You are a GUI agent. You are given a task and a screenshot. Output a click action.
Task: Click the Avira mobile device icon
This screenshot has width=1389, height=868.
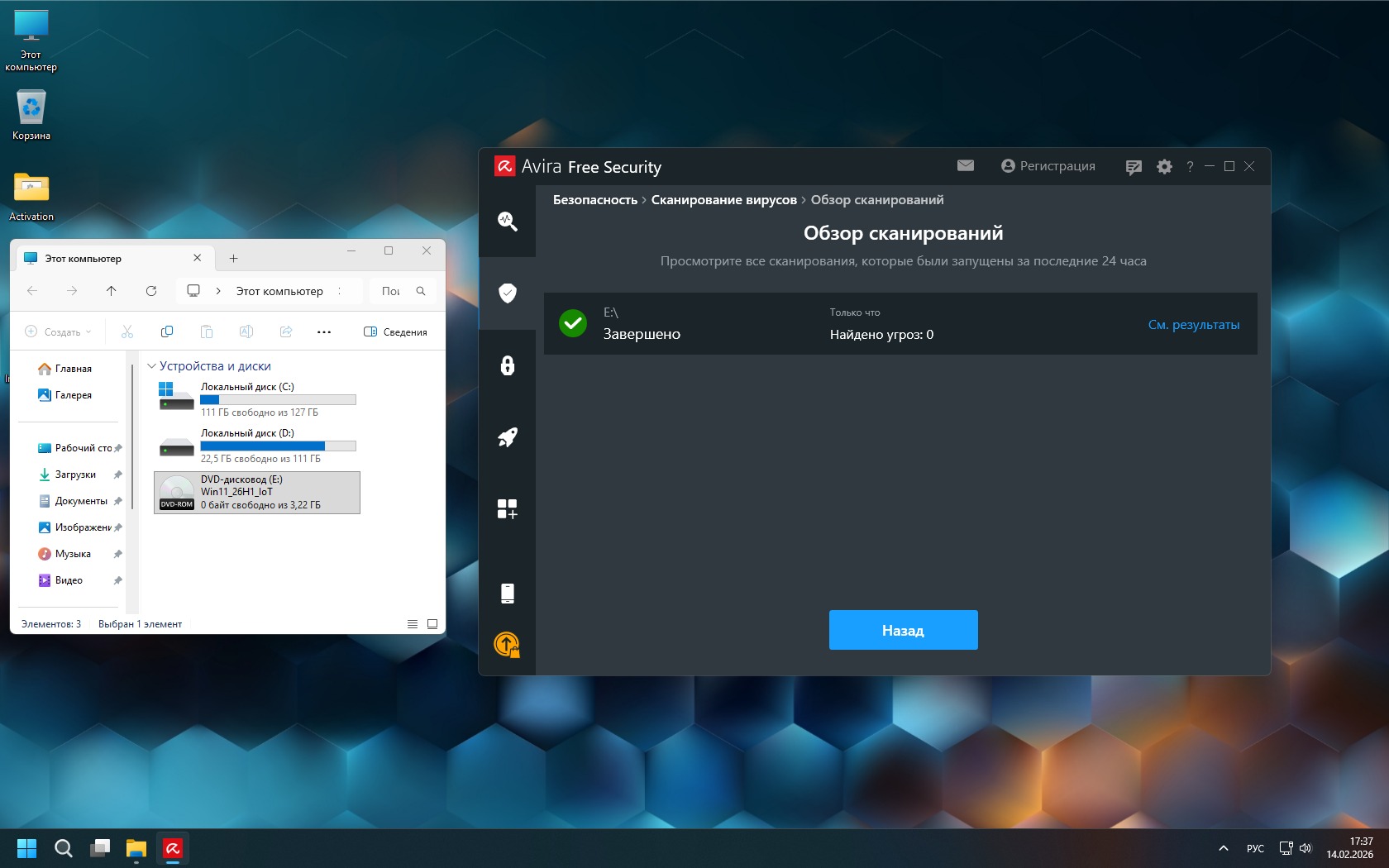pyautogui.click(x=507, y=593)
